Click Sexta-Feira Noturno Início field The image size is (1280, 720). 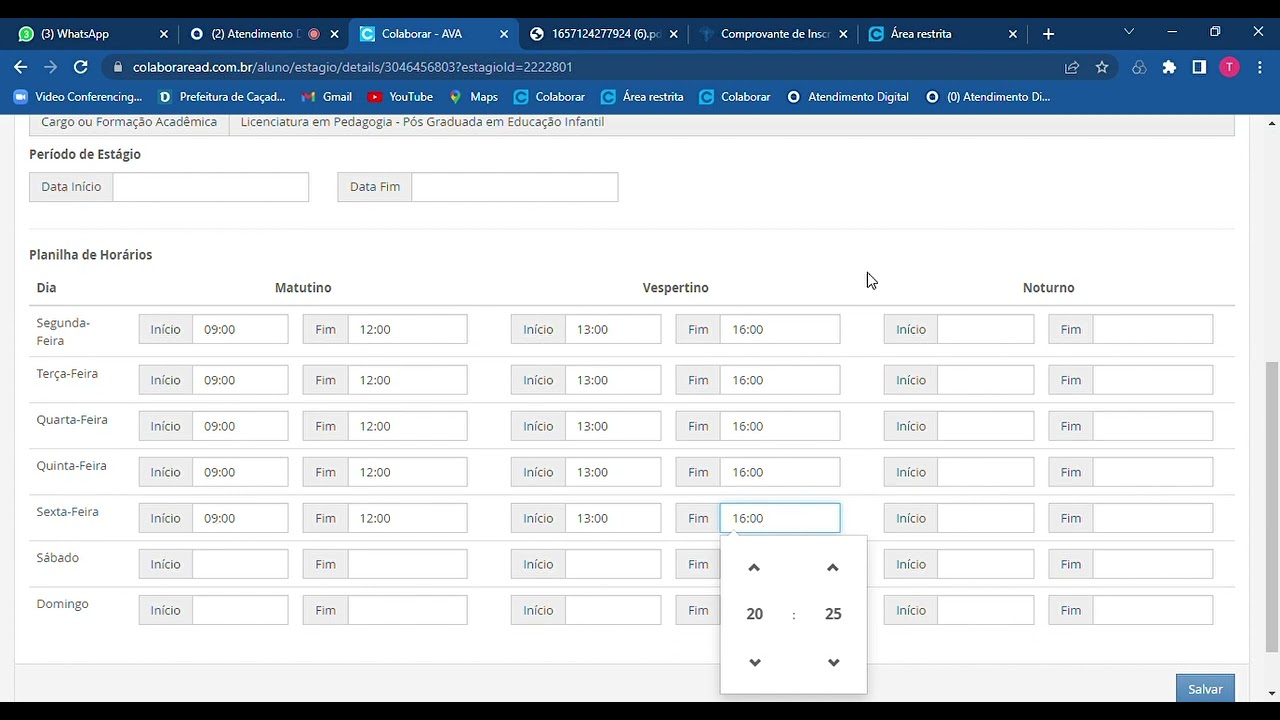(985, 518)
